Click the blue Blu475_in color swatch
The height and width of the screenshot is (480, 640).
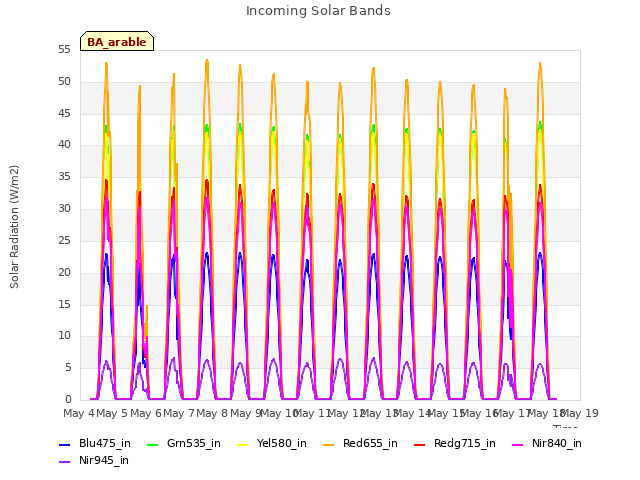(x=64, y=444)
